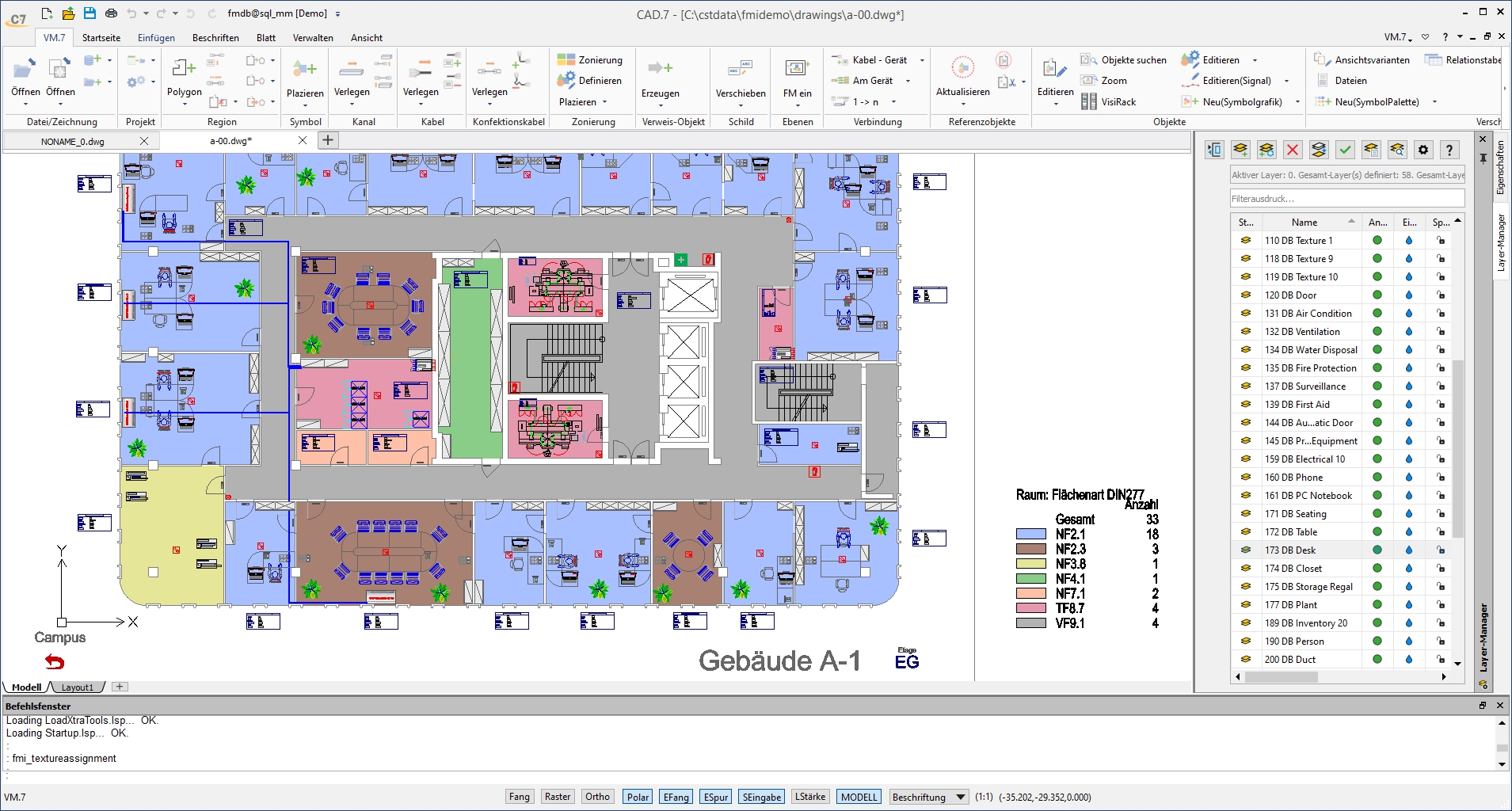Viewport: 1512px width, 811px height.
Task: Open the undo history dropdown arrow
Action: [146, 13]
